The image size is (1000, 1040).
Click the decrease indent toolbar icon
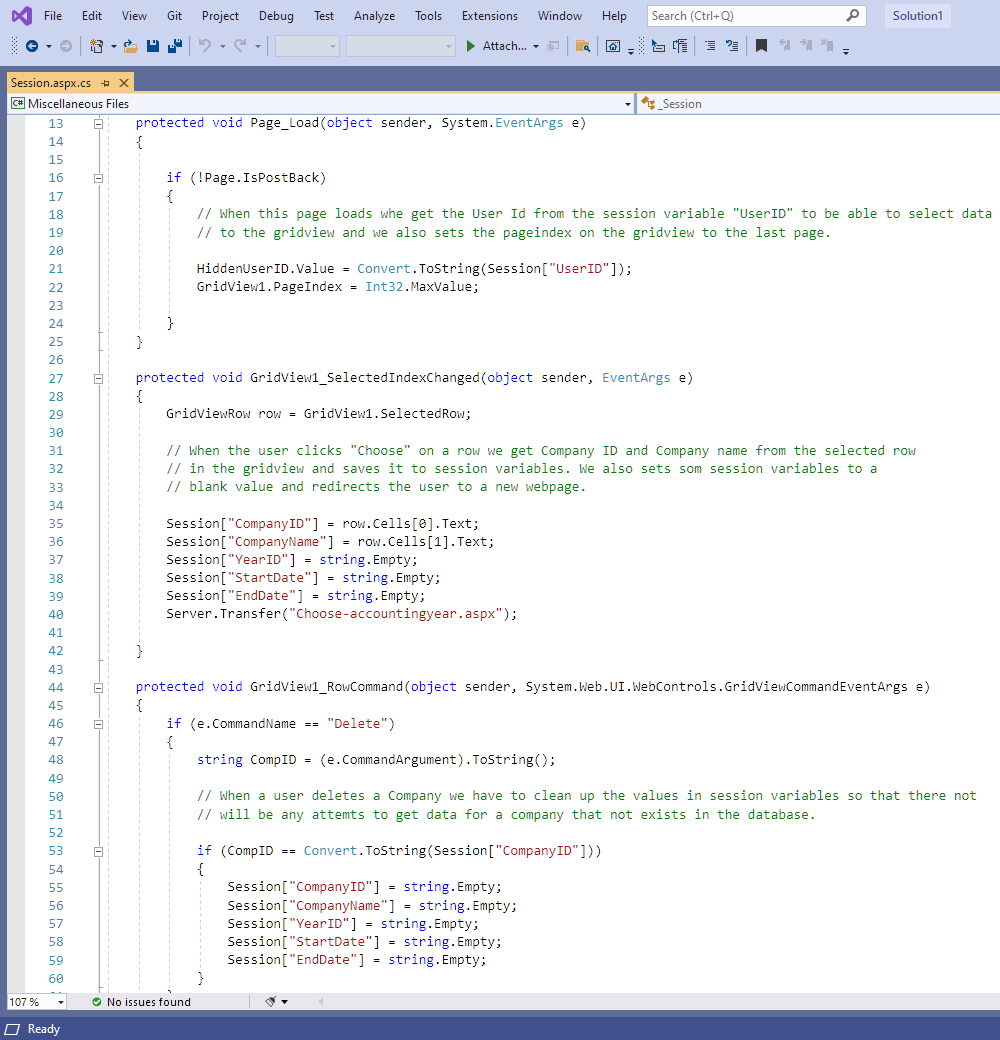pyautogui.click(x=658, y=46)
